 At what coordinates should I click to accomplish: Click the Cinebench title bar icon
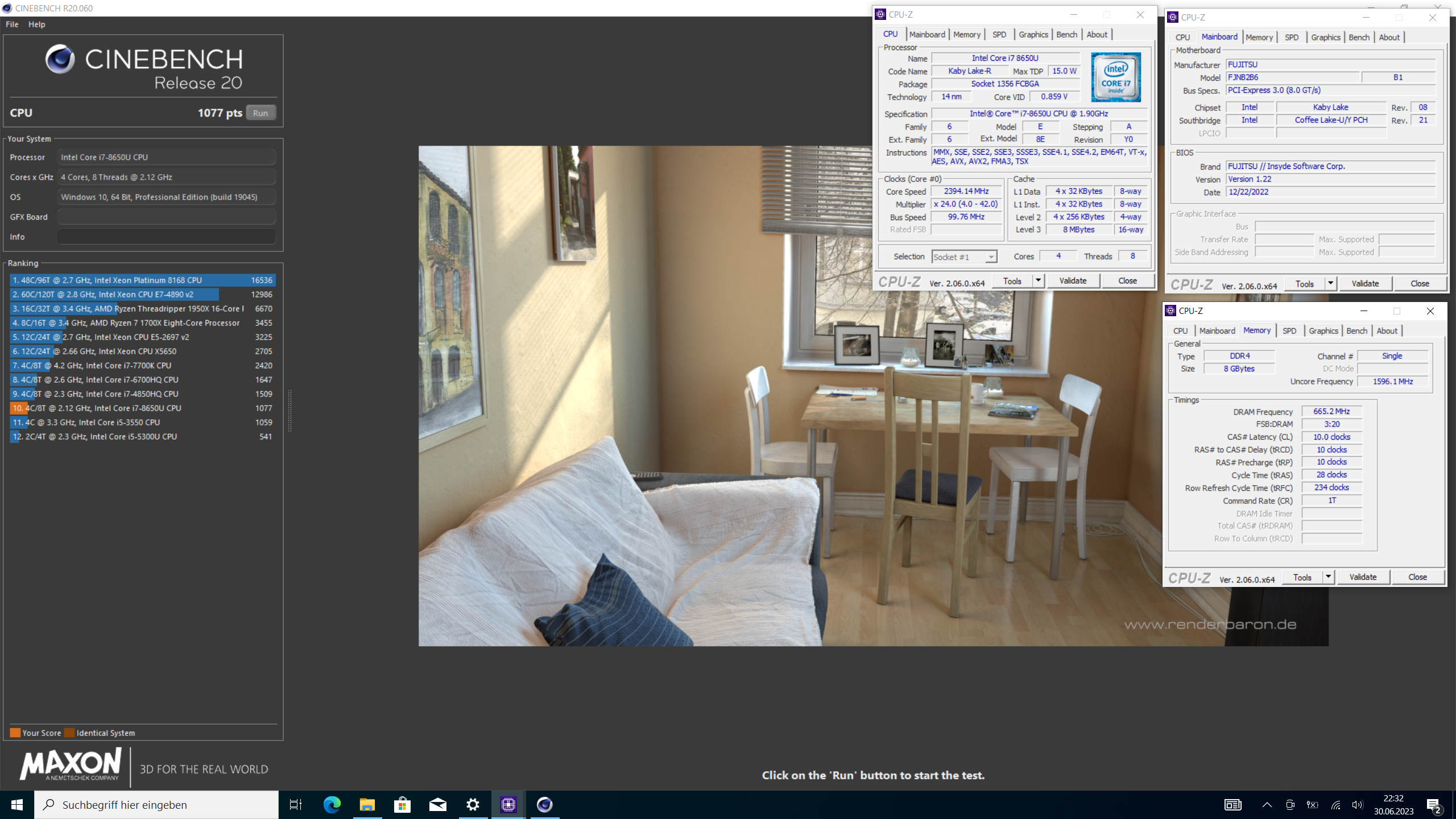(x=7, y=8)
